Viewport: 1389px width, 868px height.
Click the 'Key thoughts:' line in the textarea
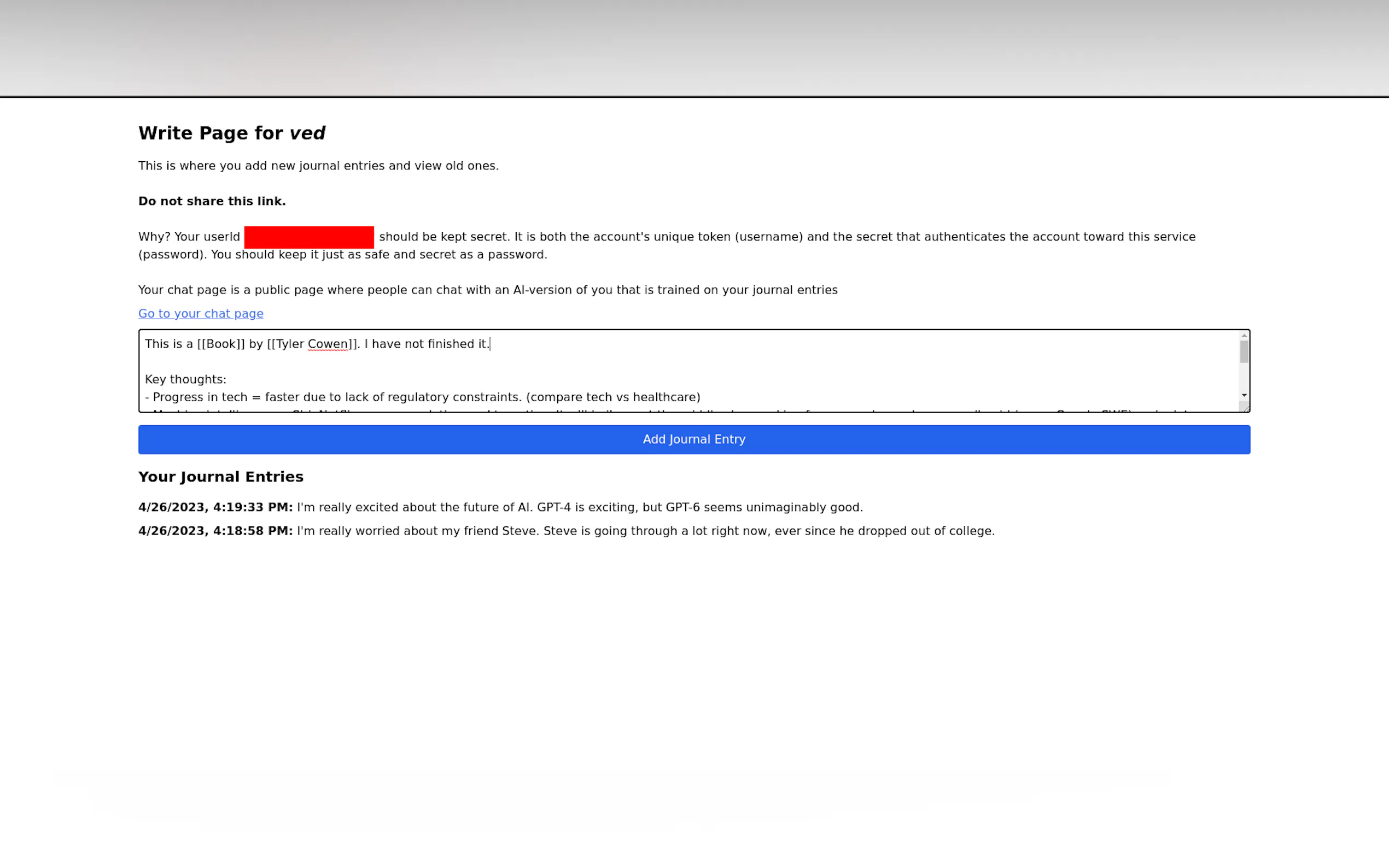185,379
